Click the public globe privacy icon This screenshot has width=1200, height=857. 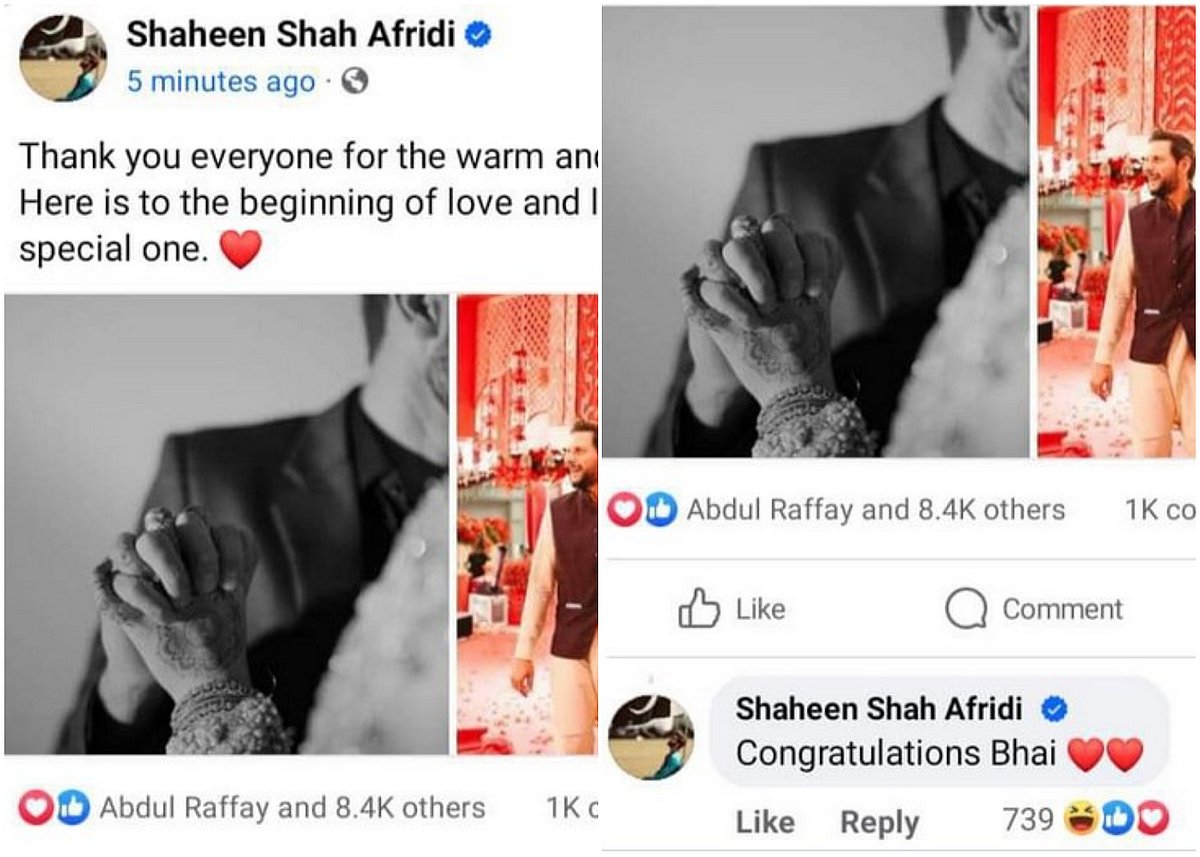click(x=355, y=83)
